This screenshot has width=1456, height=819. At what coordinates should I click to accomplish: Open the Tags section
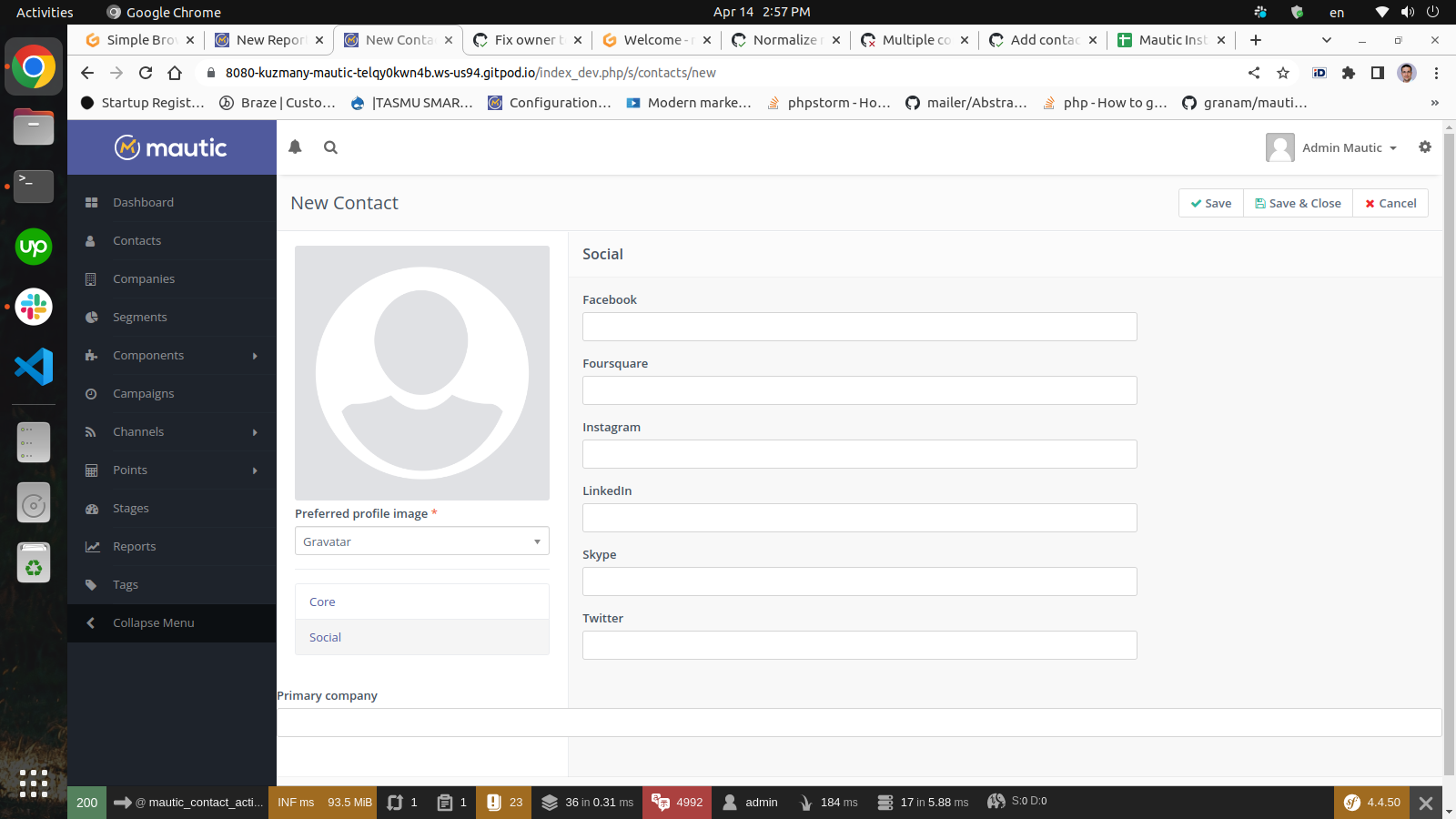pyautogui.click(x=125, y=584)
